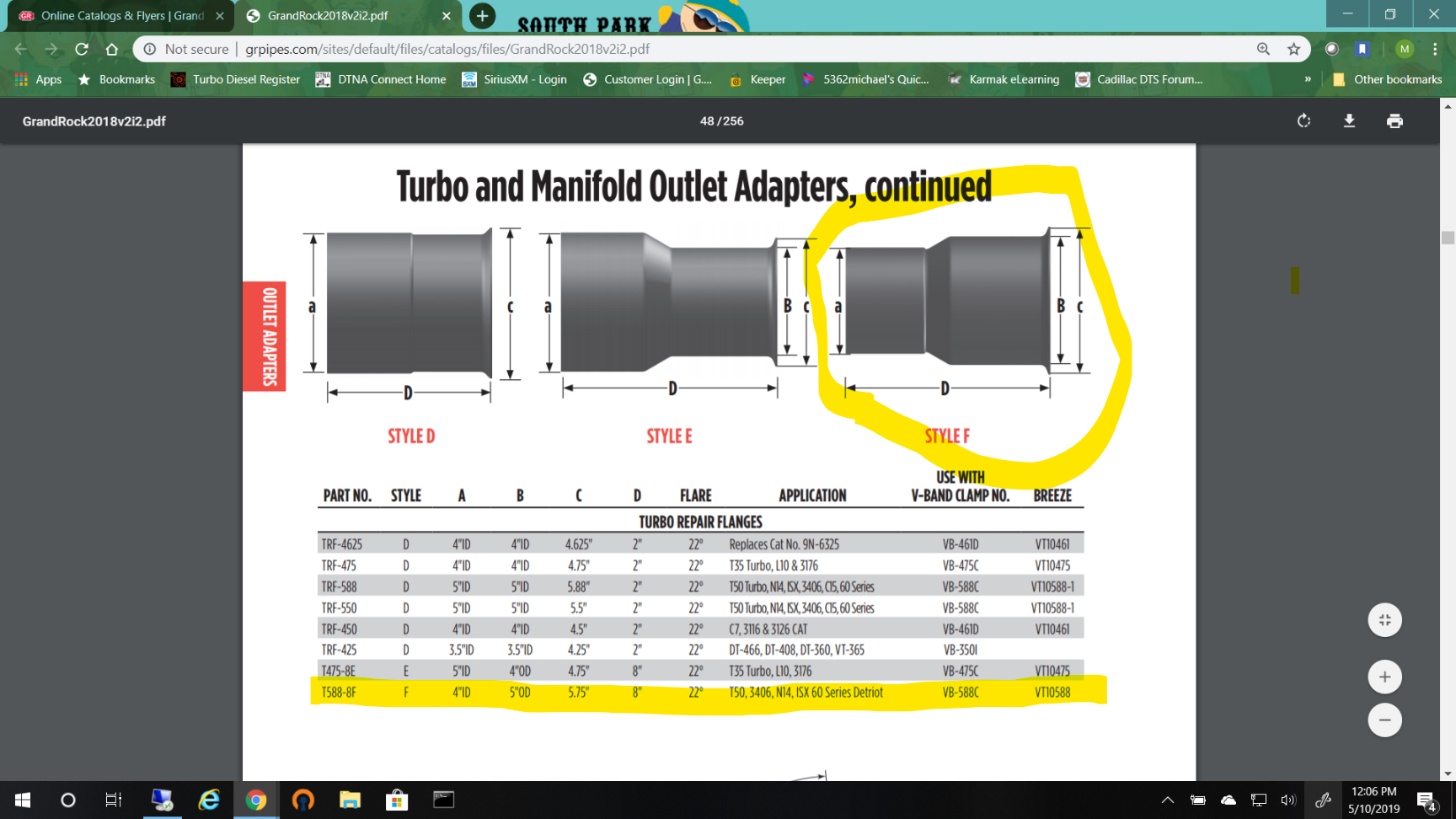
Task: Click scrollbar up arrow
Action: point(1448,105)
